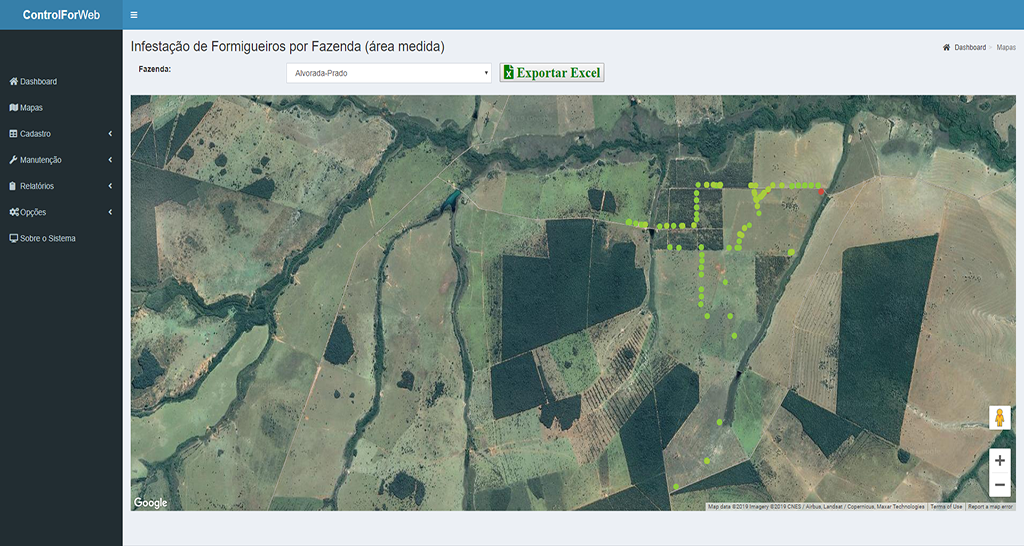Click Dashboard link in breadcrumb

click(969, 47)
